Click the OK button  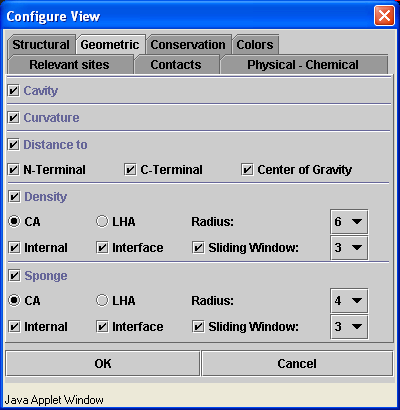(103, 363)
